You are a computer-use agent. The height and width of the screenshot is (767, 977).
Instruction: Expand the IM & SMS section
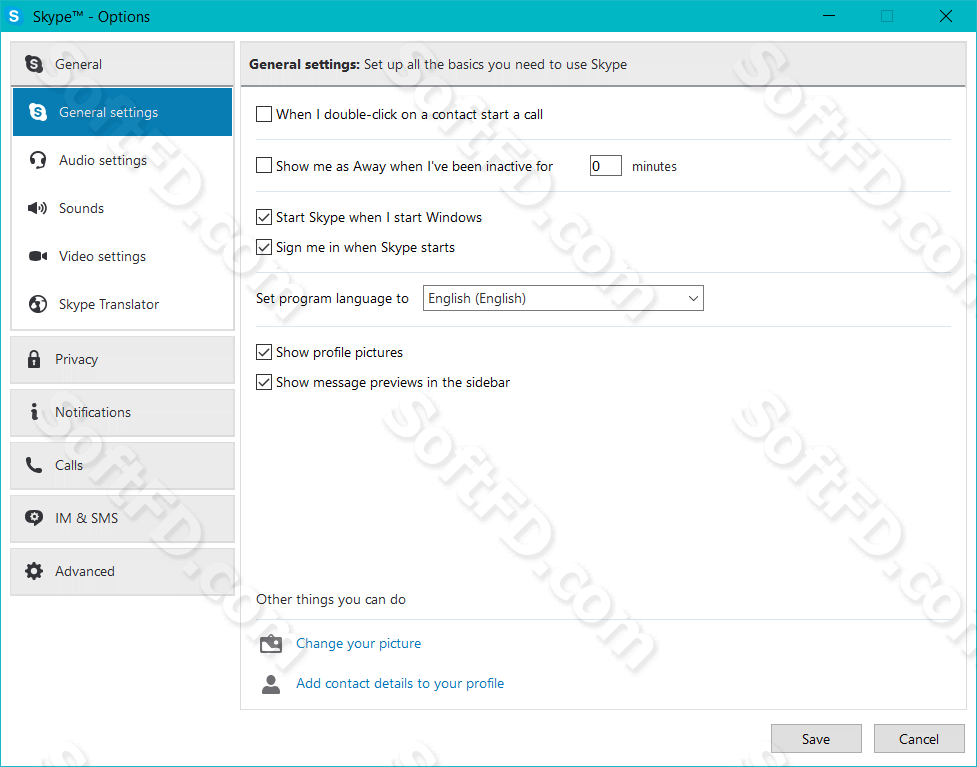(x=122, y=518)
